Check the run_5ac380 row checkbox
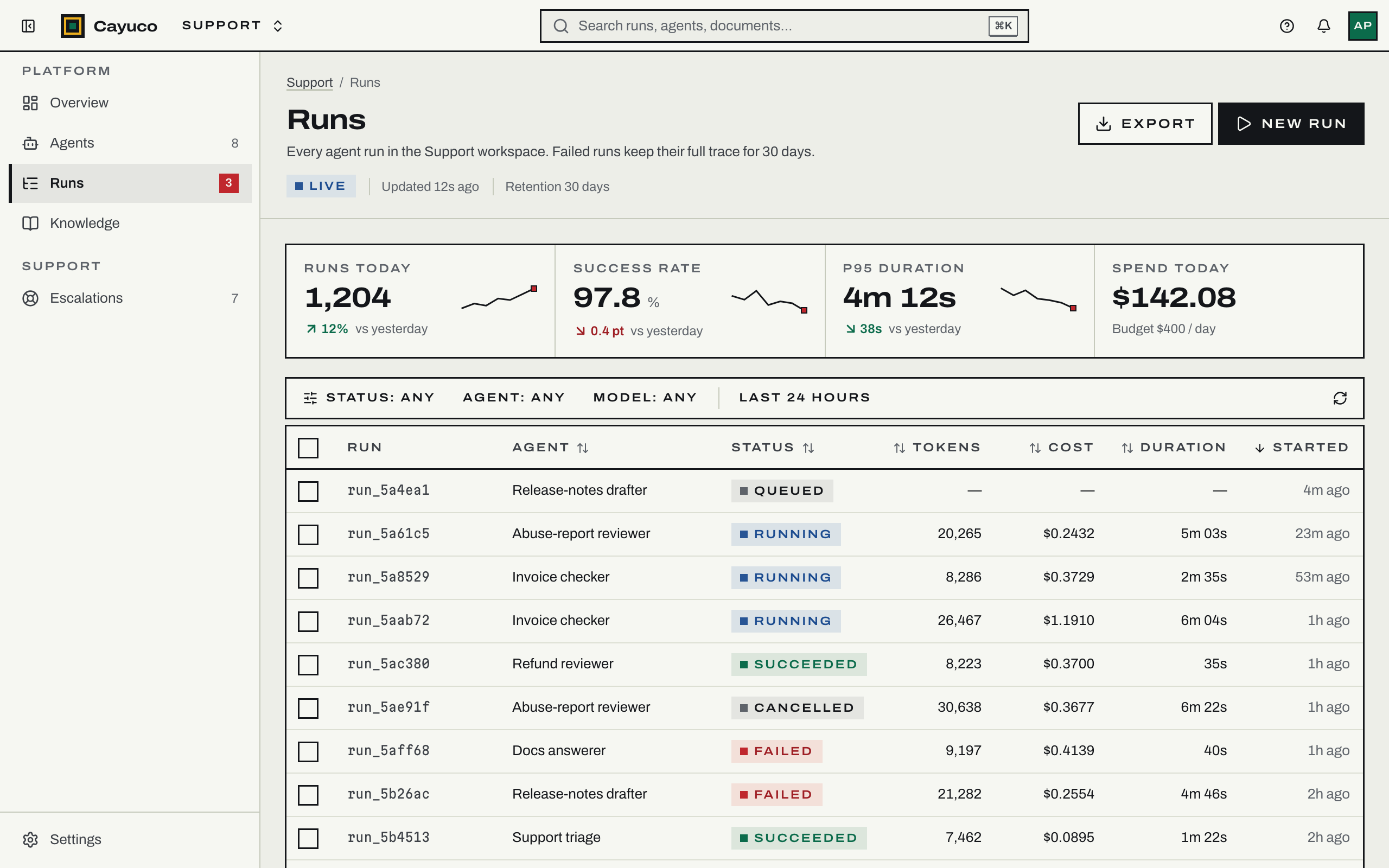This screenshot has width=1389, height=868. click(308, 664)
